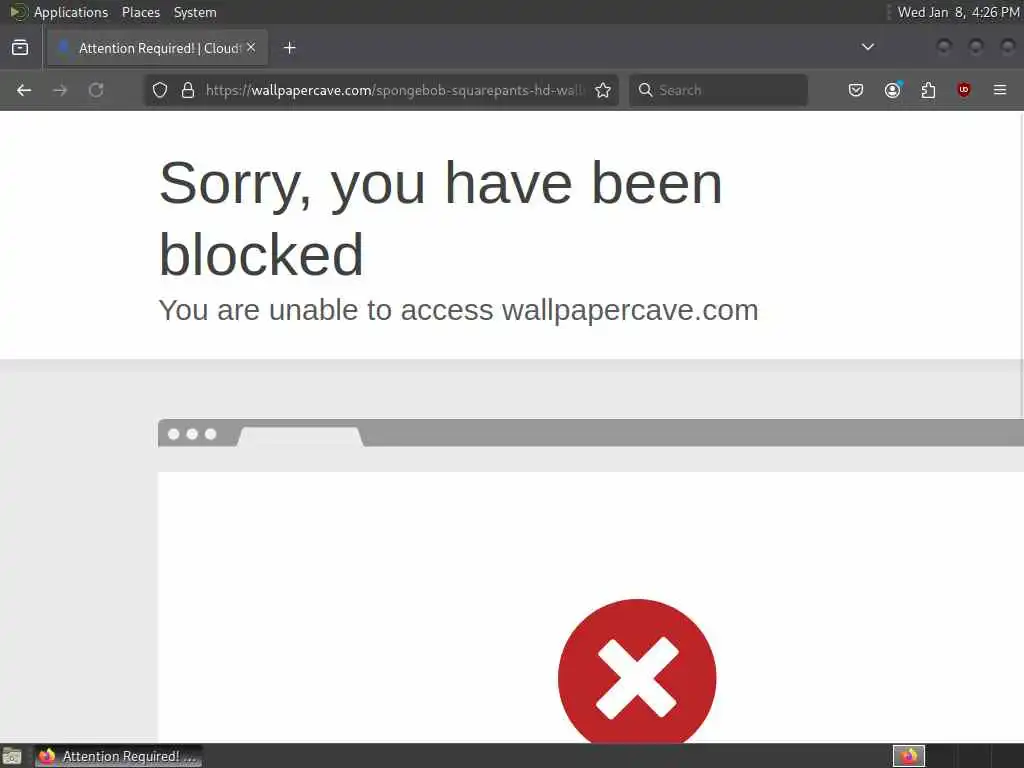Screen dimensions: 1024x768
Task: Open a new tab with plus
Action: pyautogui.click(x=289, y=48)
